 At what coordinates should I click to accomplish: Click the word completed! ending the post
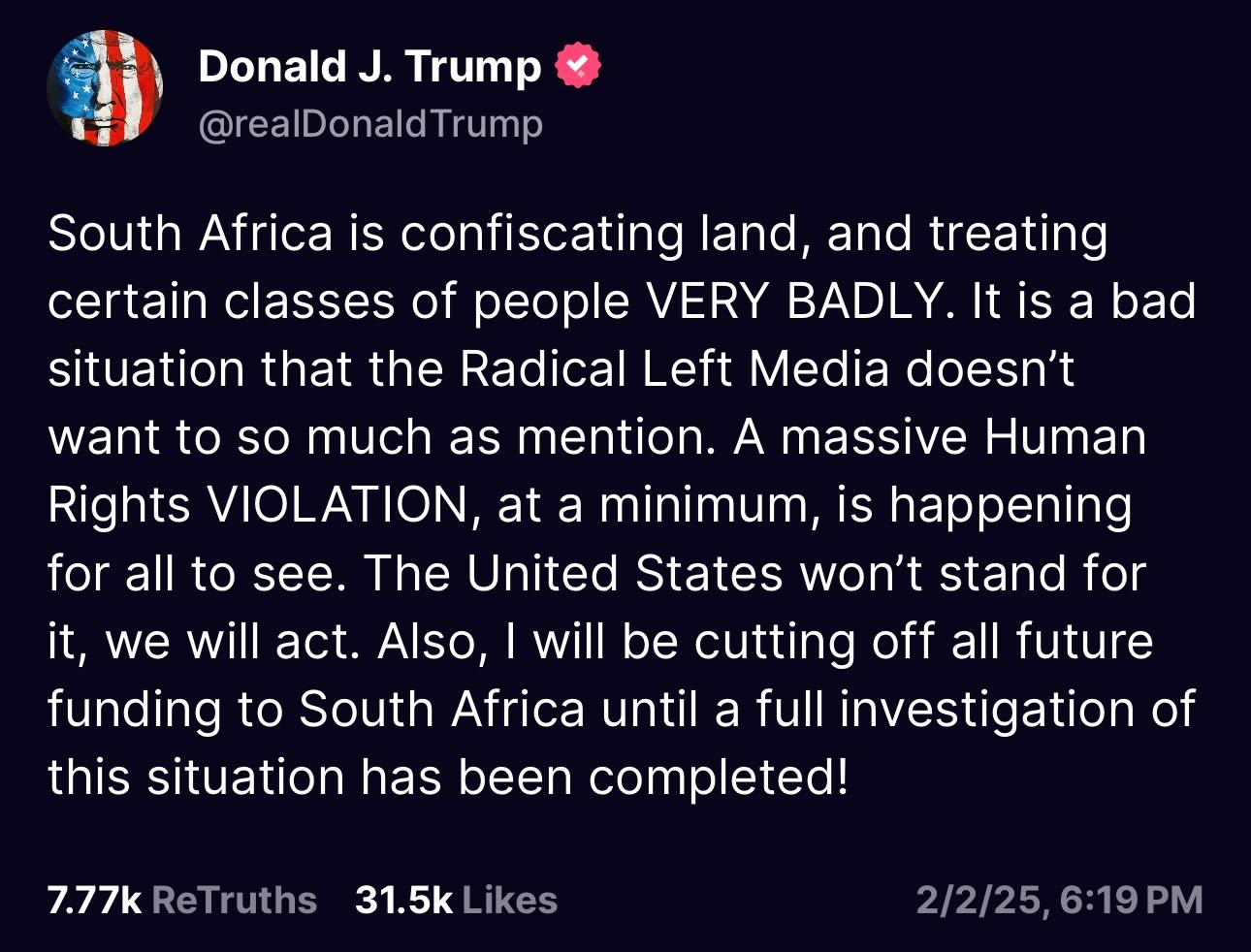718,777
